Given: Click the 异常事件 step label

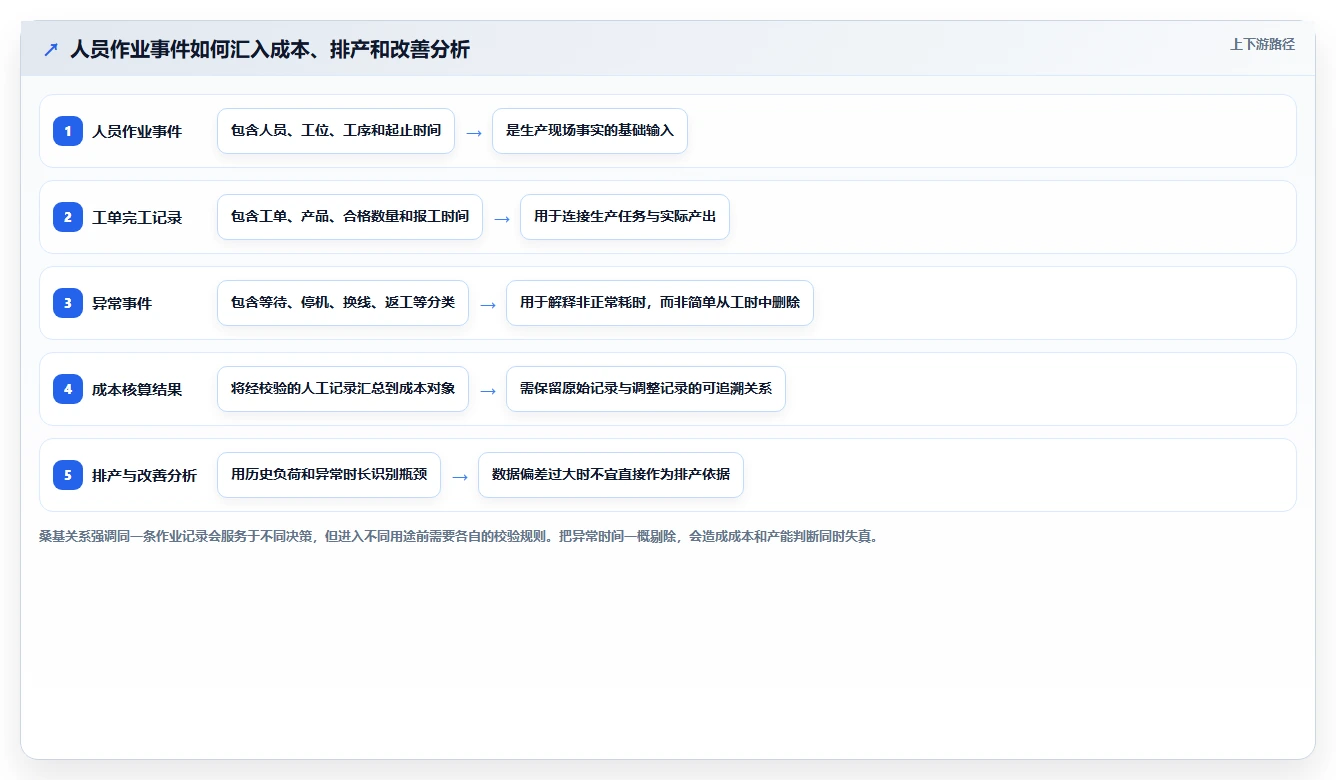Looking at the screenshot, I should 122,303.
